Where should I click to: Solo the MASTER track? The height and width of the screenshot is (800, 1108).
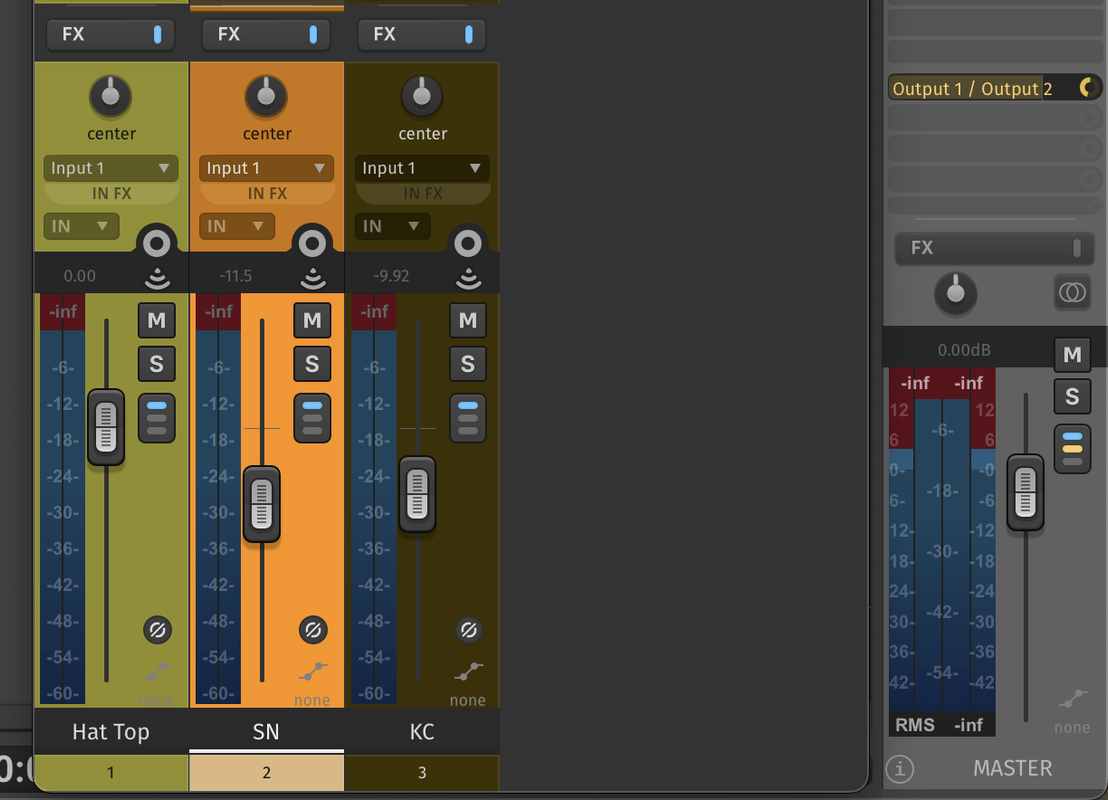pyautogui.click(x=1072, y=396)
